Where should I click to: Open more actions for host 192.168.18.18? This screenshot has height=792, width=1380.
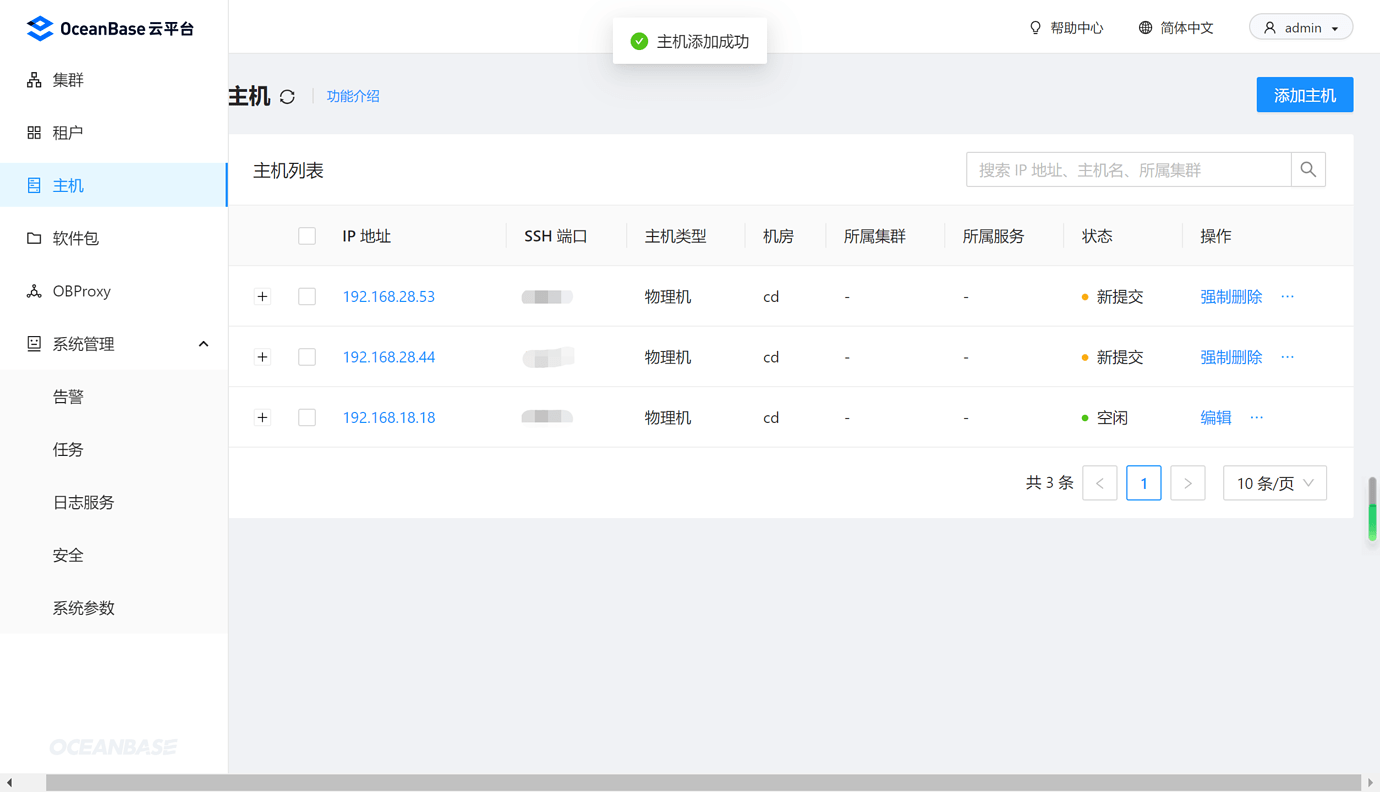[x=1255, y=418]
